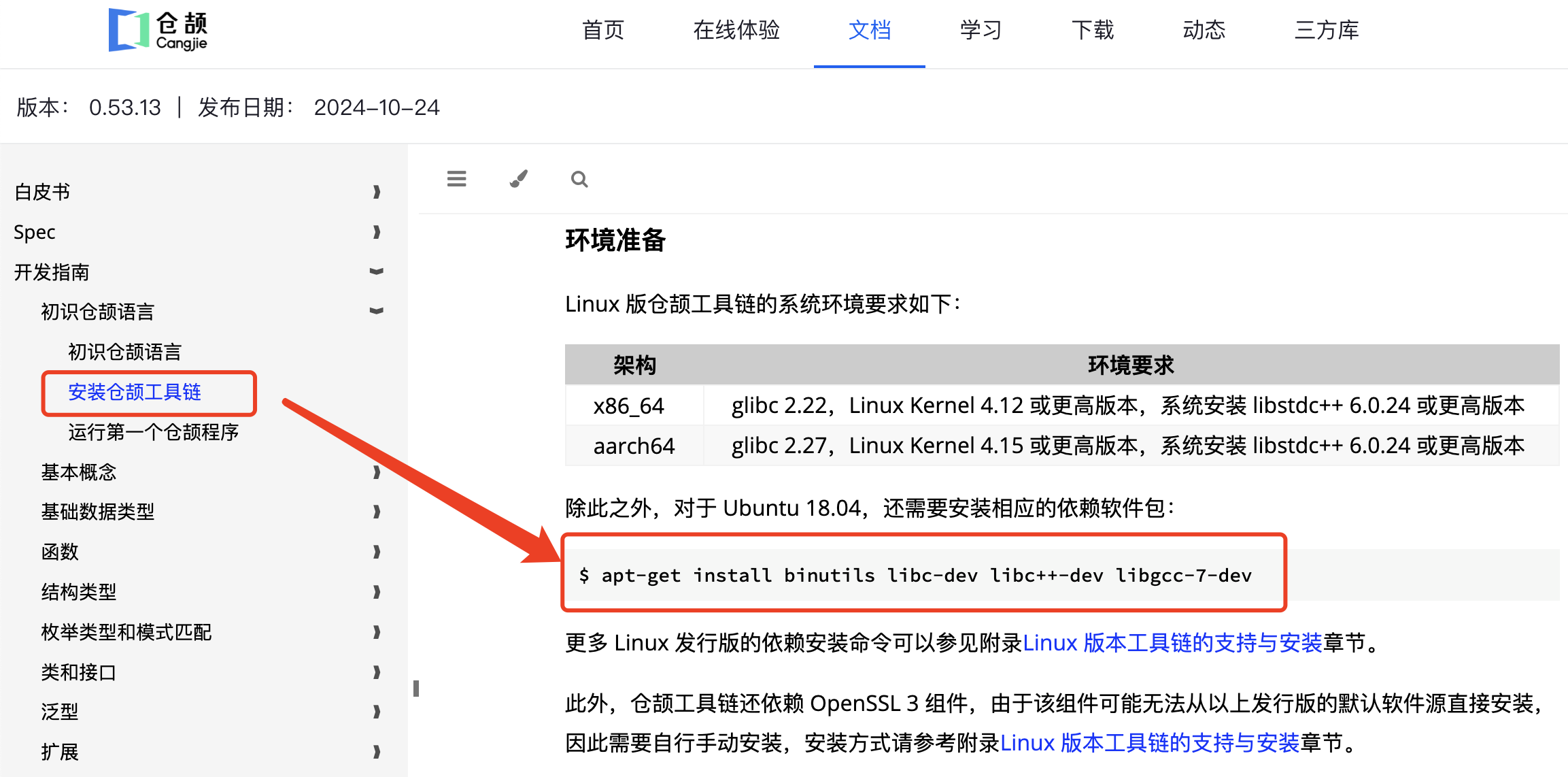
Task: Select the 文档 navigation tab
Action: (870, 30)
